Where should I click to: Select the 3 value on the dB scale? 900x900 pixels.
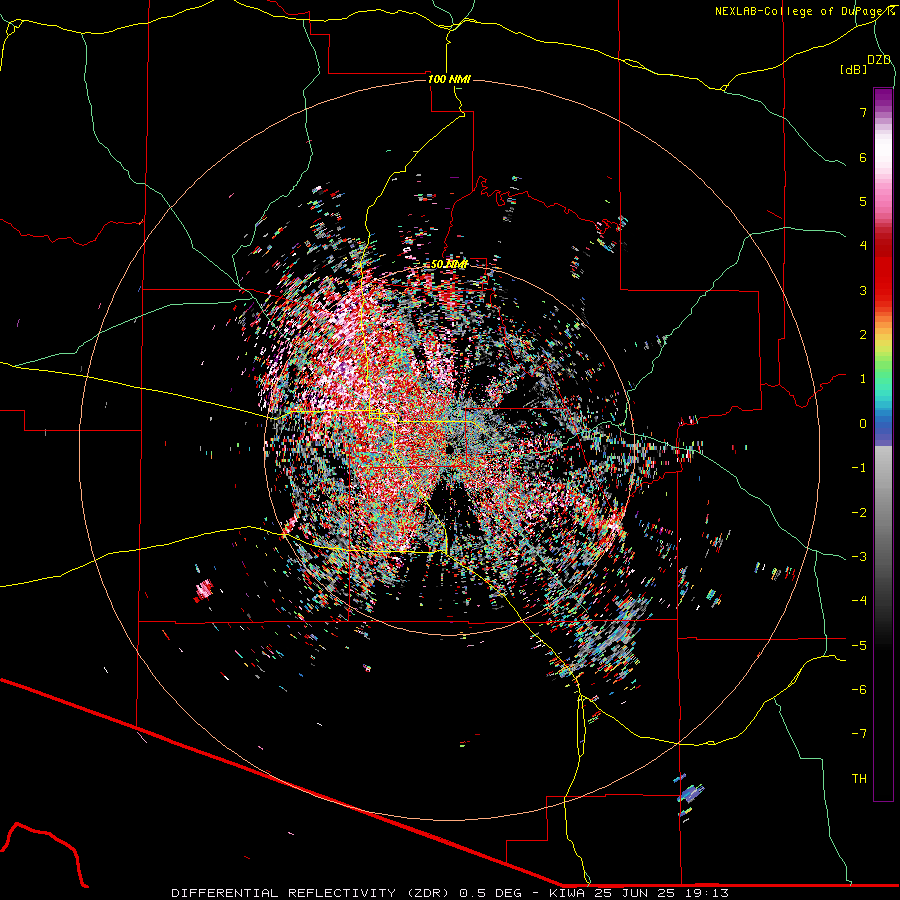[863, 290]
